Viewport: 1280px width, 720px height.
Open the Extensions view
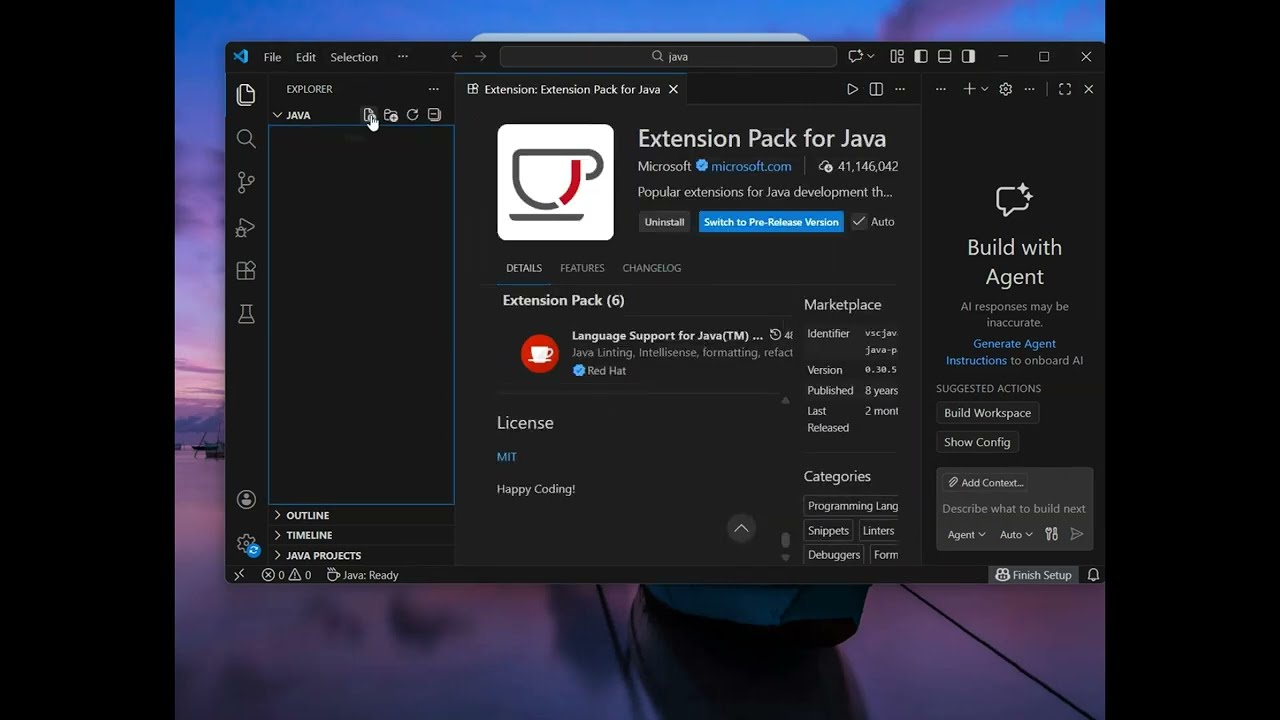click(x=246, y=271)
